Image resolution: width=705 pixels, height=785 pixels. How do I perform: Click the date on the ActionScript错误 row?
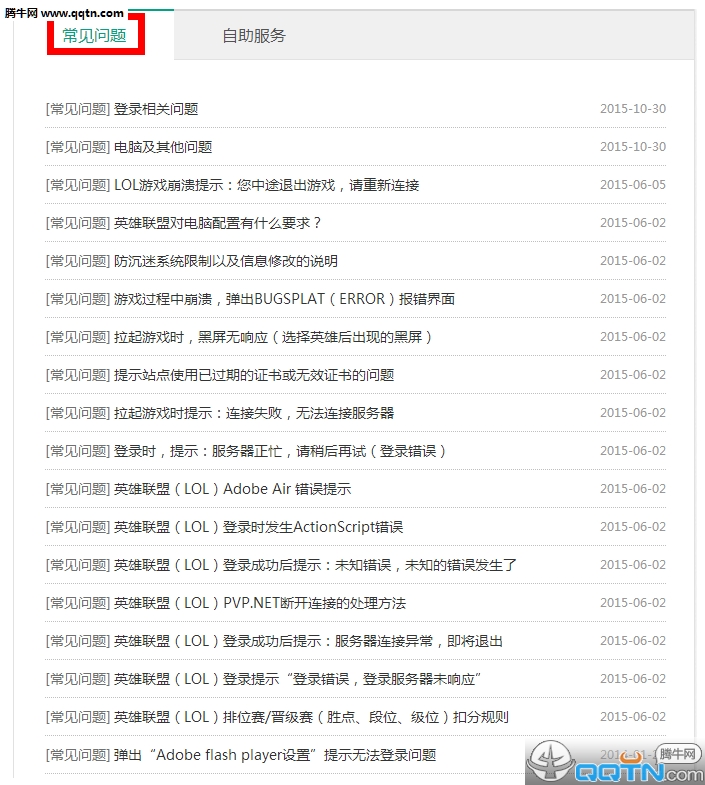coord(633,527)
